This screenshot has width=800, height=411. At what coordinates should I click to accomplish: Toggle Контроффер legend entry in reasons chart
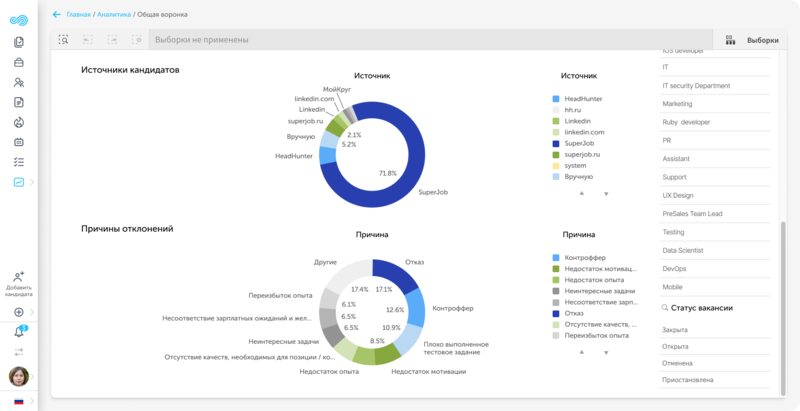pyautogui.click(x=586, y=257)
